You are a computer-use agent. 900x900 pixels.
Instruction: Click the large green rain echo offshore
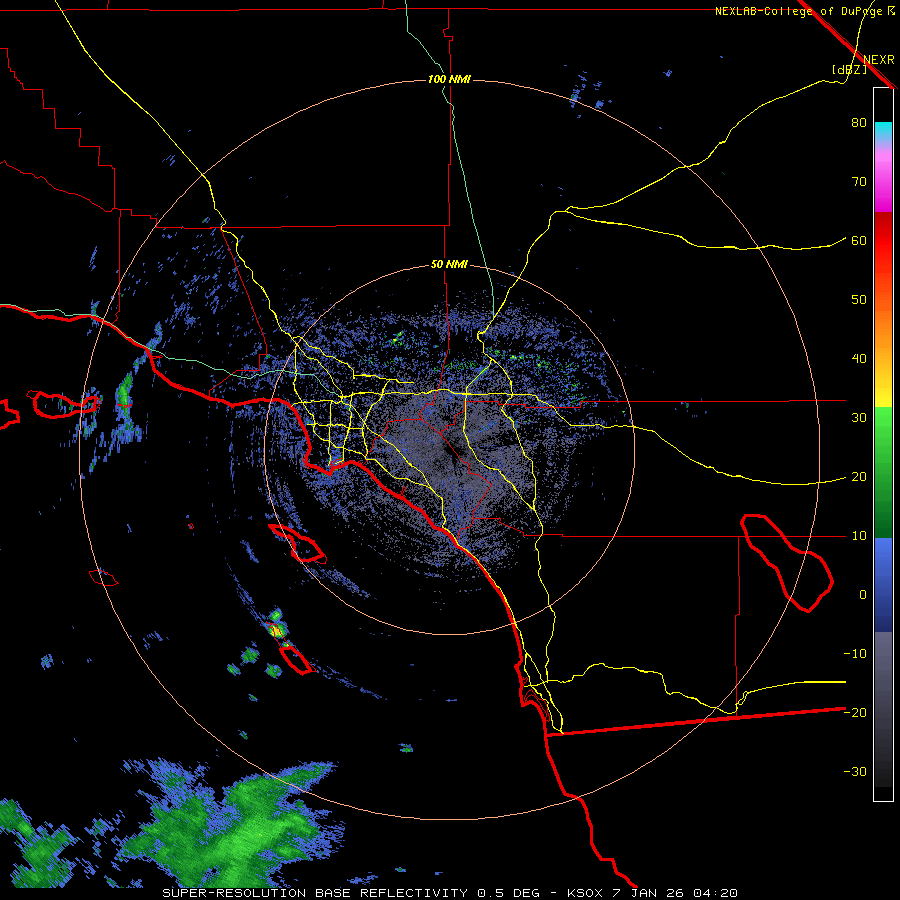(230, 827)
